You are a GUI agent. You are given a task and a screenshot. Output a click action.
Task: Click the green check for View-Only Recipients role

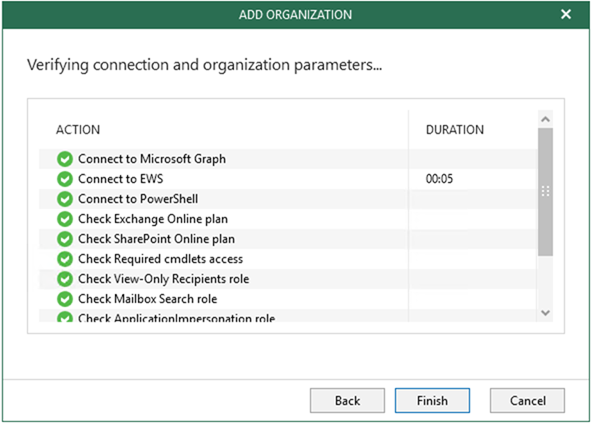pos(65,279)
